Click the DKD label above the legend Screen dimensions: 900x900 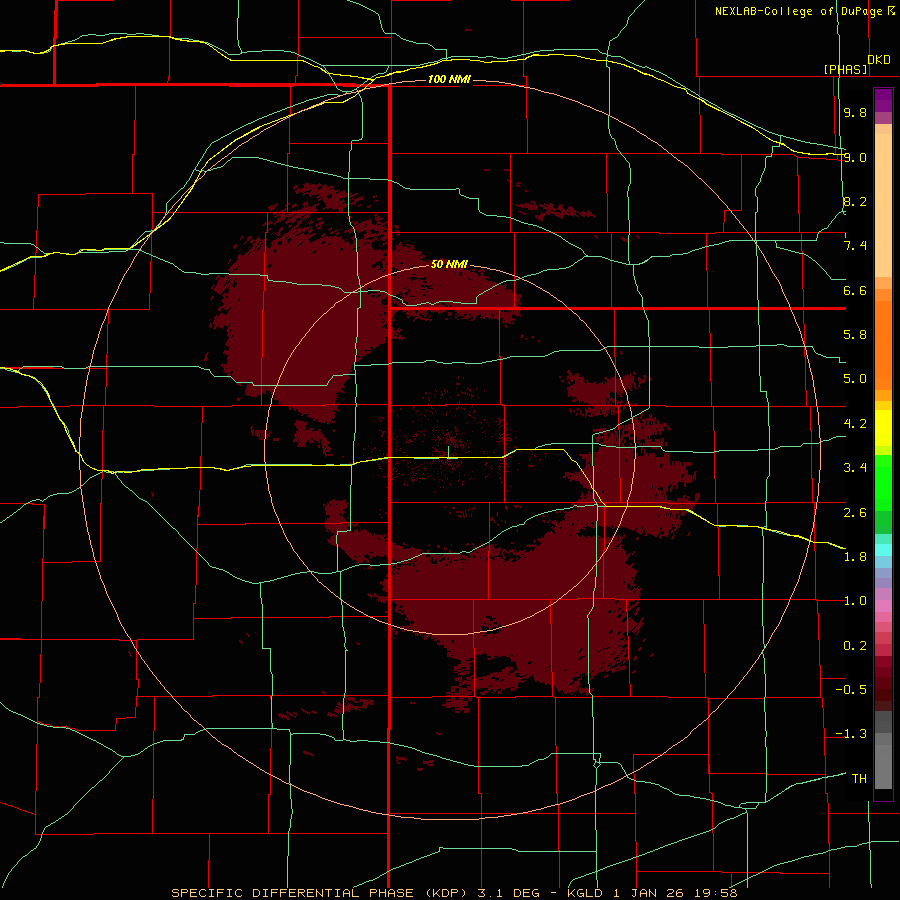click(879, 60)
